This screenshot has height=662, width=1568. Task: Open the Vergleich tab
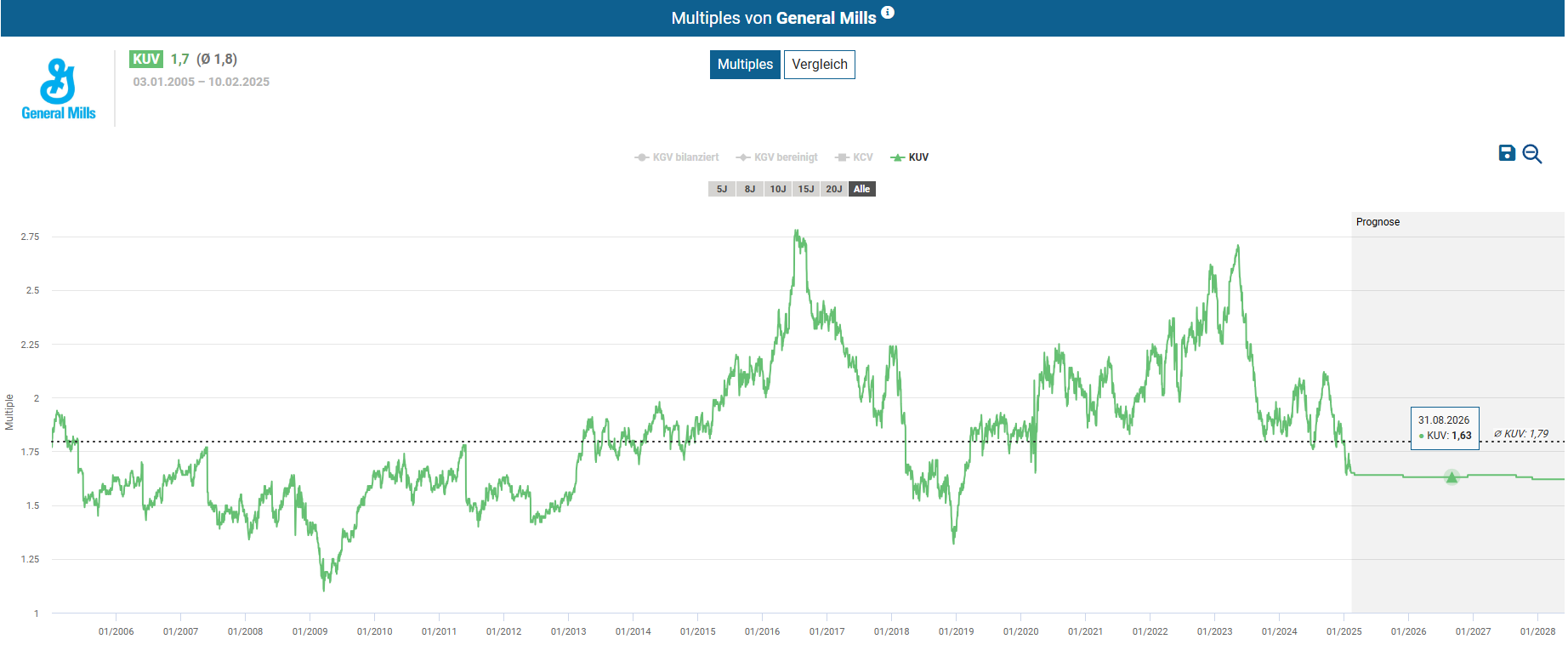[819, 65]
